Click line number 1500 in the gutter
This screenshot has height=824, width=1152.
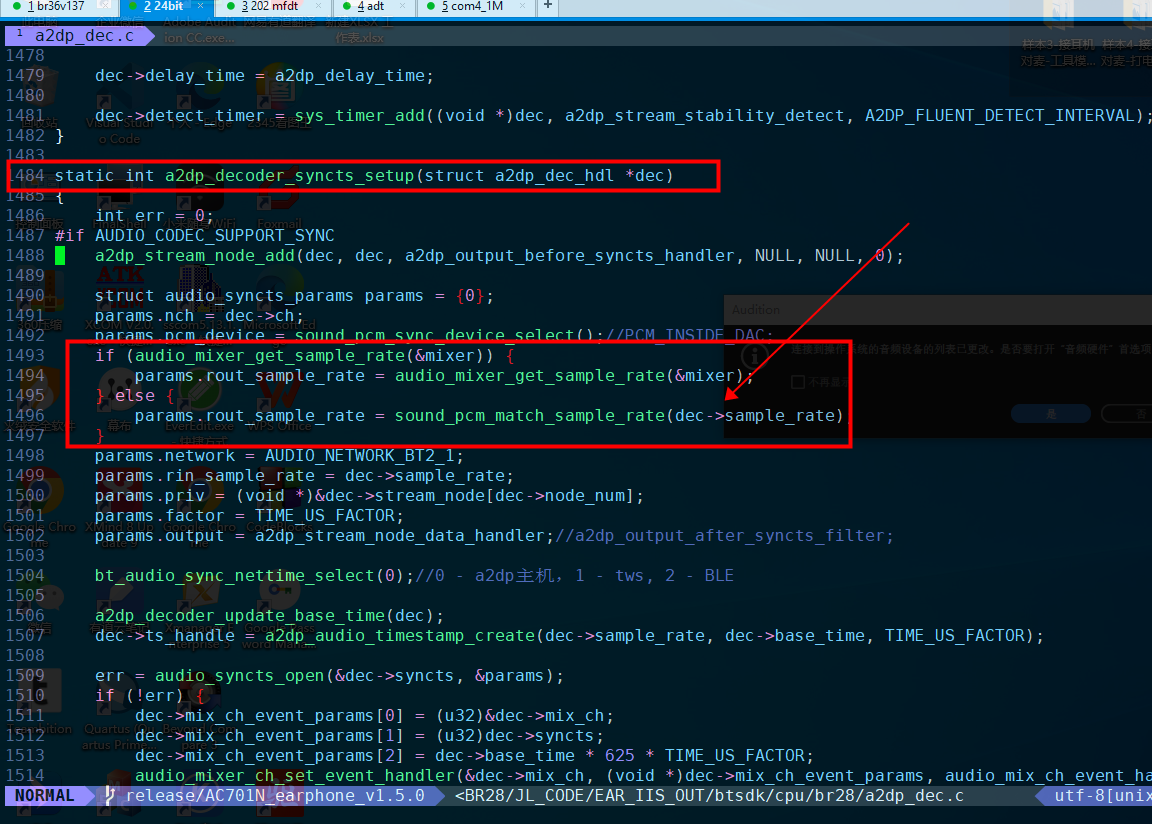25,496
